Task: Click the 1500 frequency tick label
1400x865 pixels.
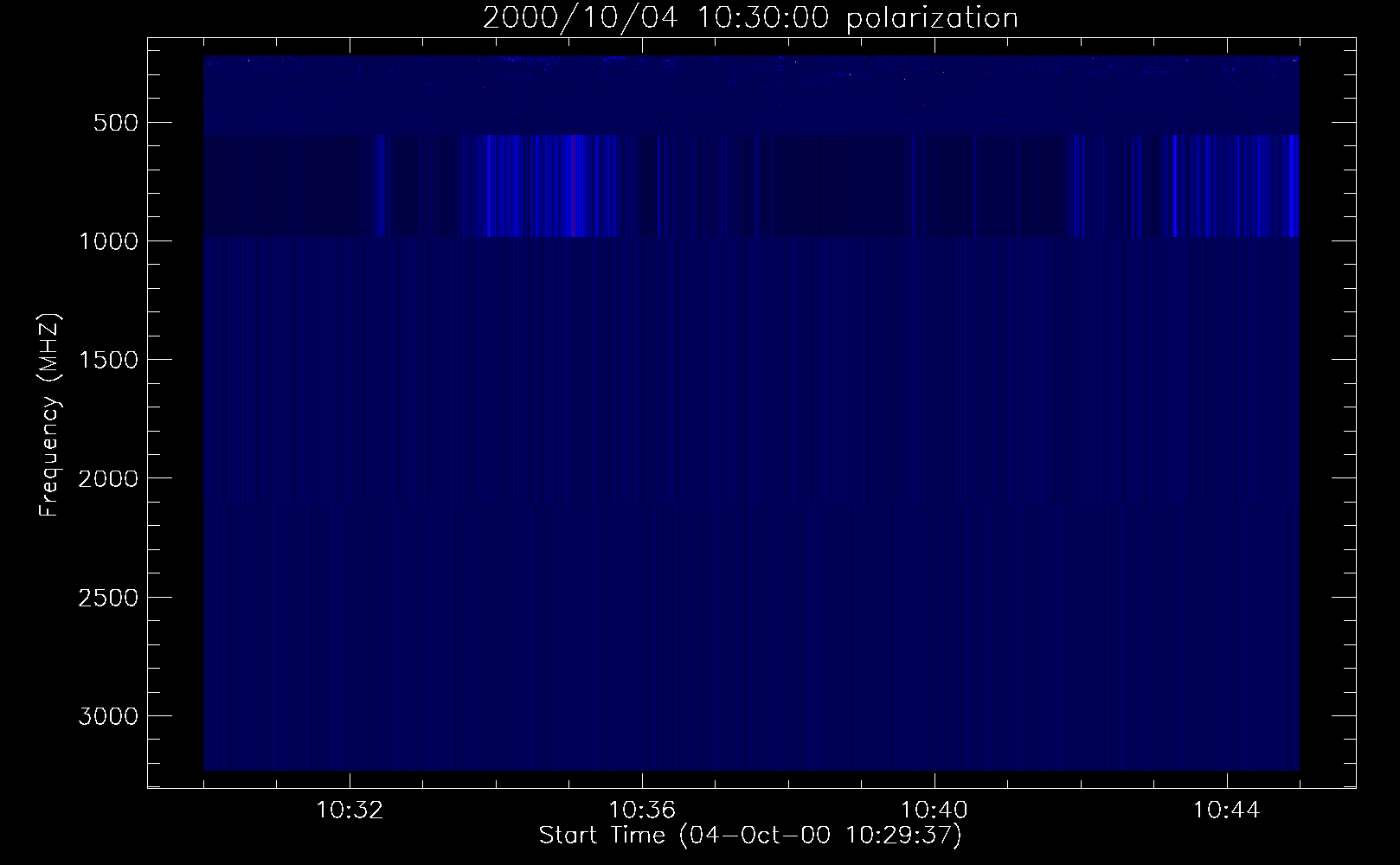Action: 107,360
